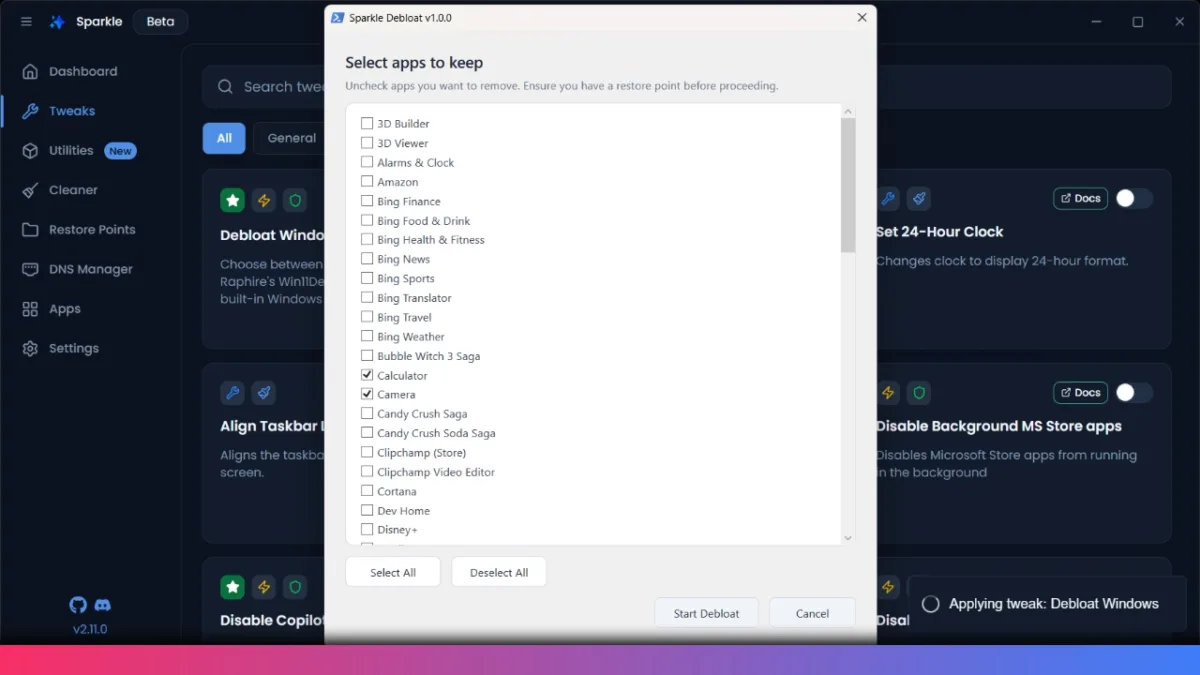Close the Sparkle Debloat dialog

tap(862, 18)
